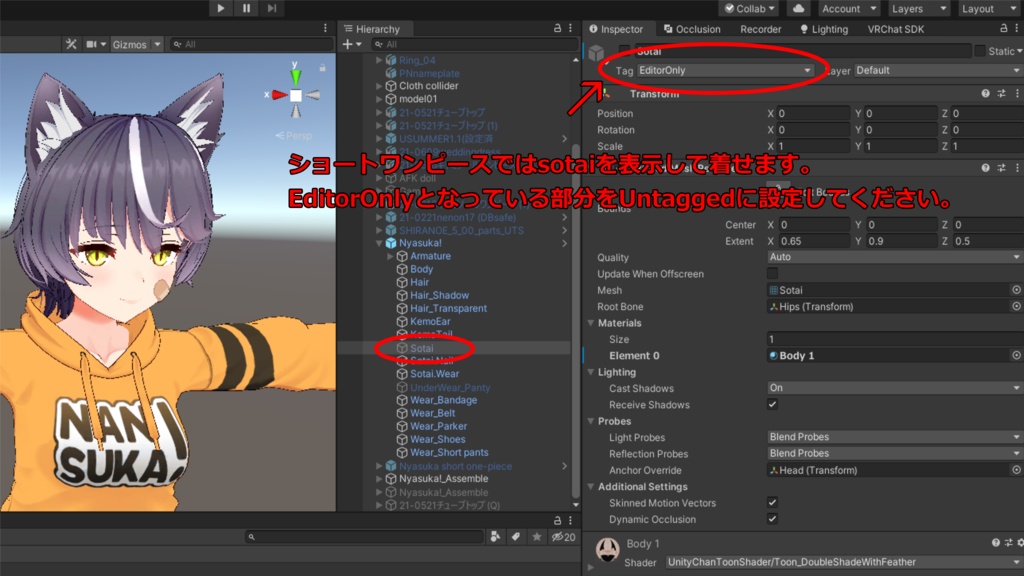Image resolution: width=1024 pixels, height=576 pixels.
Task: Lock the Inspector panel
Action: coord(1004,28)
